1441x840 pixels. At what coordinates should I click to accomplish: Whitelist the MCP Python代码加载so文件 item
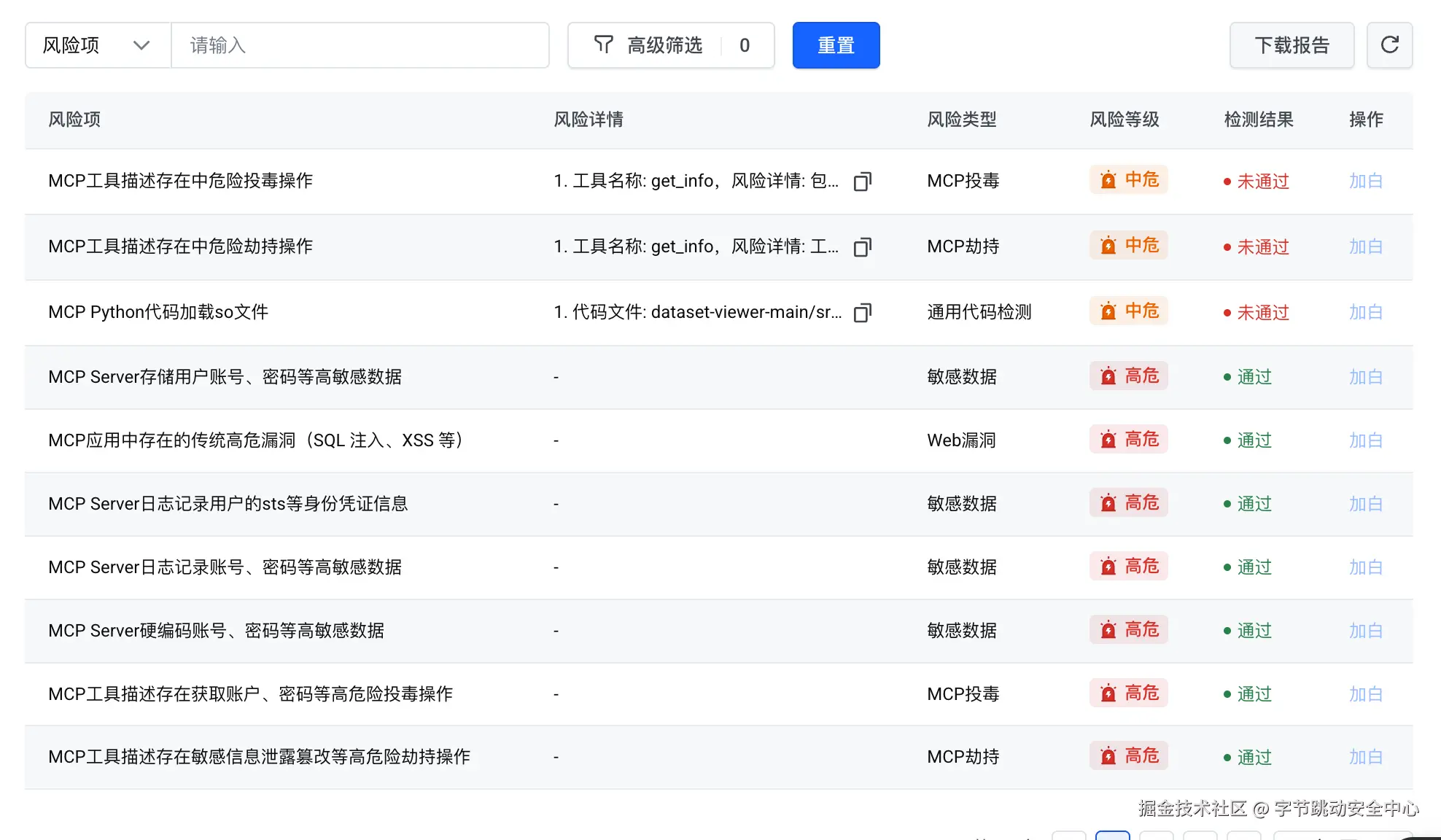click(x=1365, y=313)
